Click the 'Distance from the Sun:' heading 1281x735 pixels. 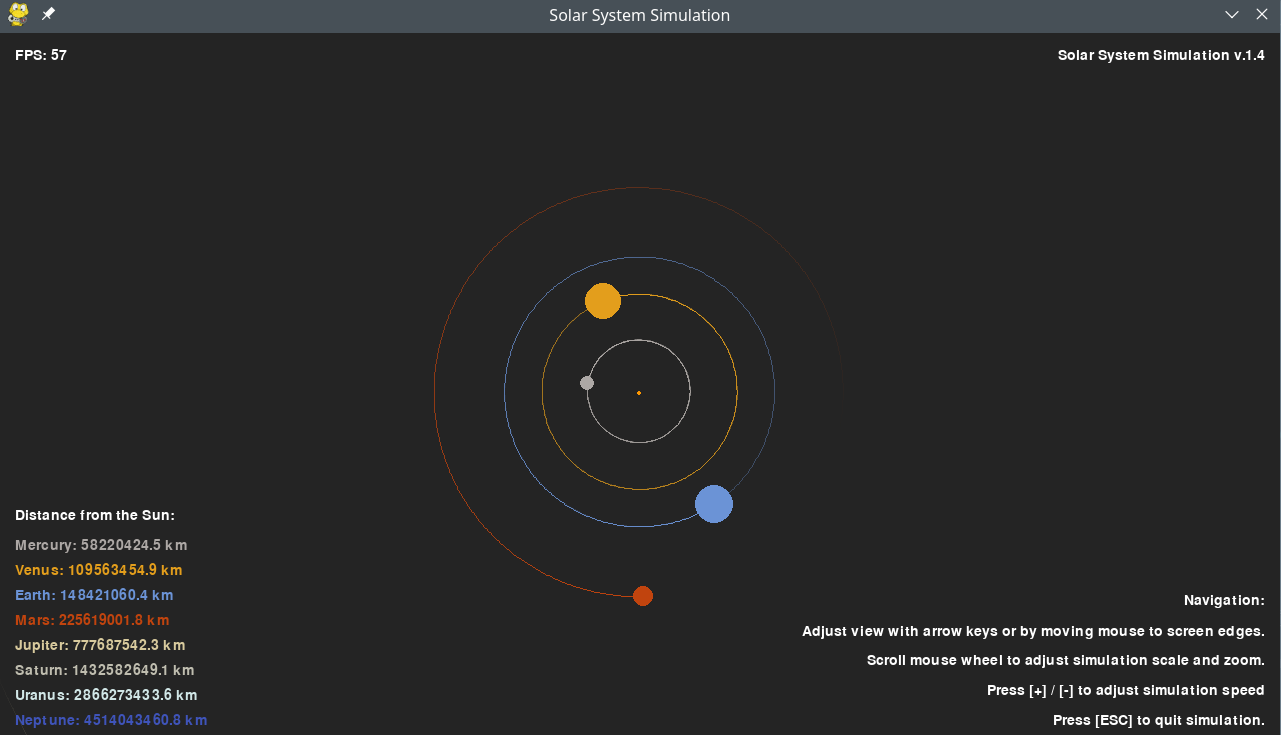[95, 515]
